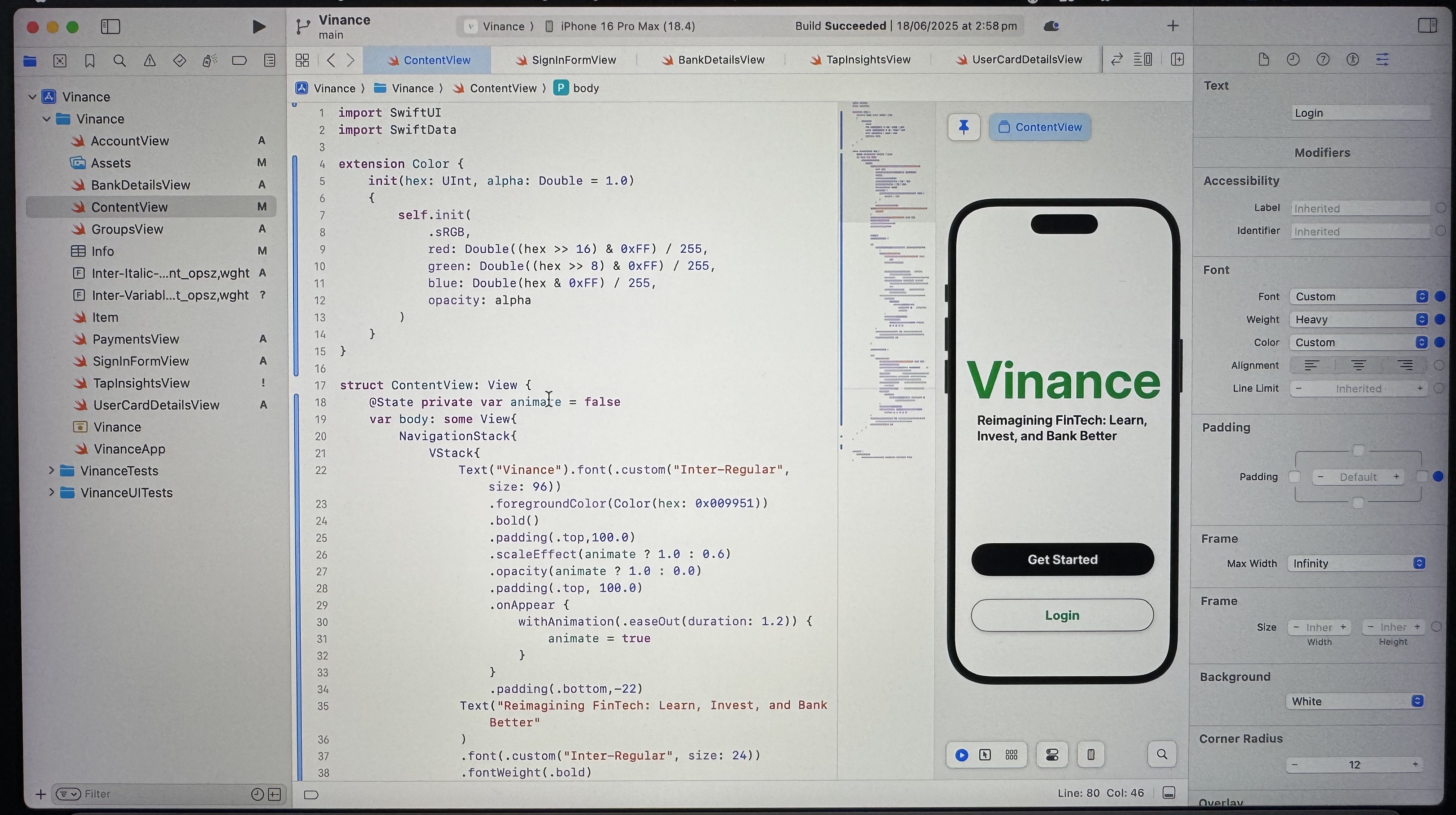Start the live preview play button
This screenshot has width=1456, height=815.
tap(961, 755)
